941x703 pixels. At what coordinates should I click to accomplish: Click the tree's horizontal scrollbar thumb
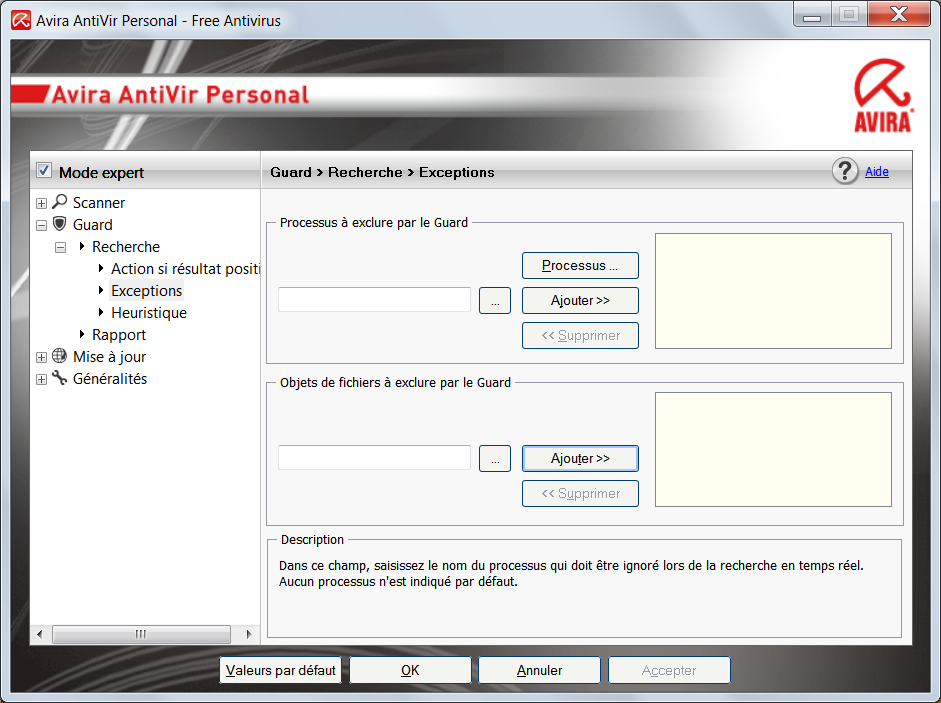point(141,634)
